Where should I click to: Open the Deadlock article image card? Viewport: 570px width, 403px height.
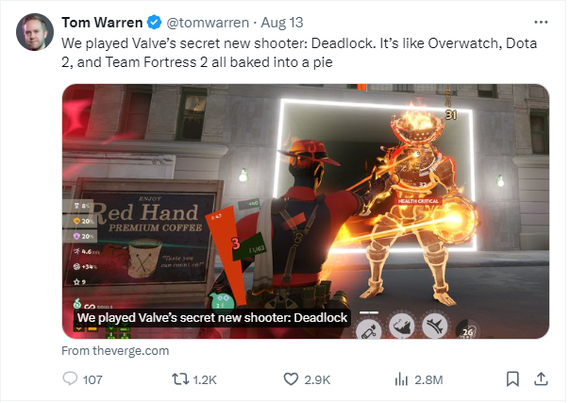[306, 211]
